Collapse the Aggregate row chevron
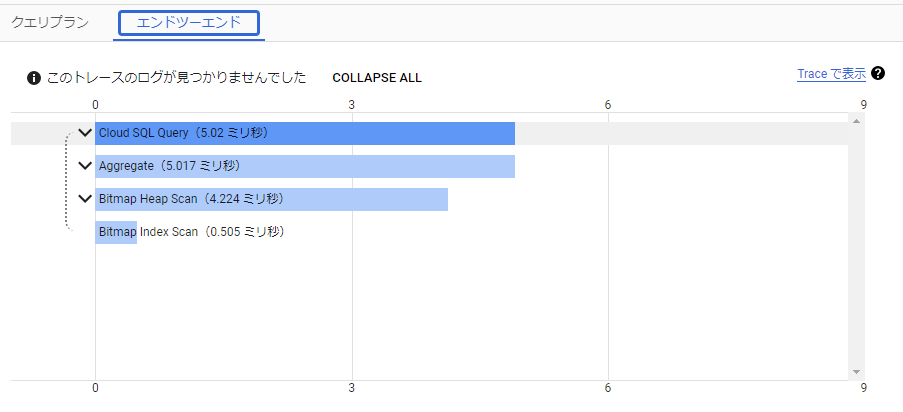 tap(85, 166)
